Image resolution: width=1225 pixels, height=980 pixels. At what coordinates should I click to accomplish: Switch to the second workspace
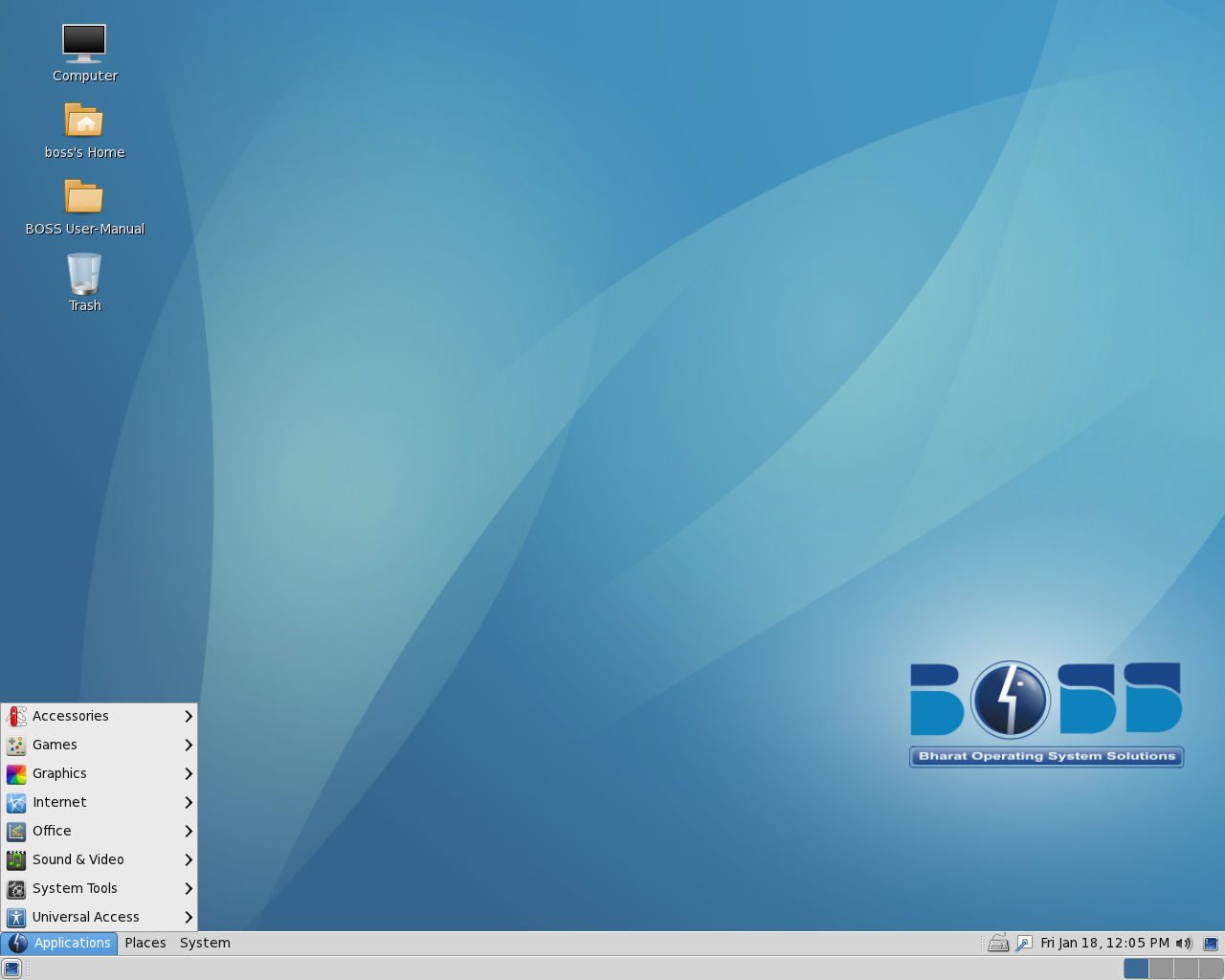[x=1161, y=969]
